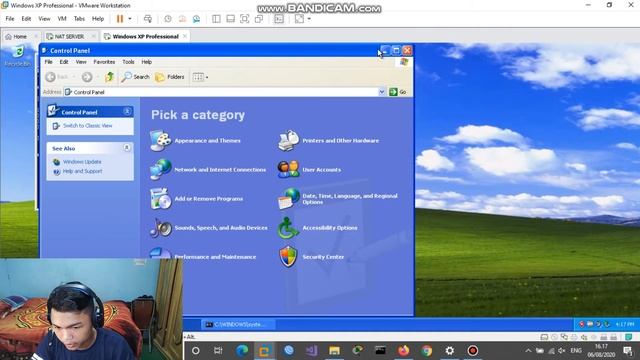Open Settings gear on Windows taskbar
This screenshot has height=360, width=640.
coord(450,351)
